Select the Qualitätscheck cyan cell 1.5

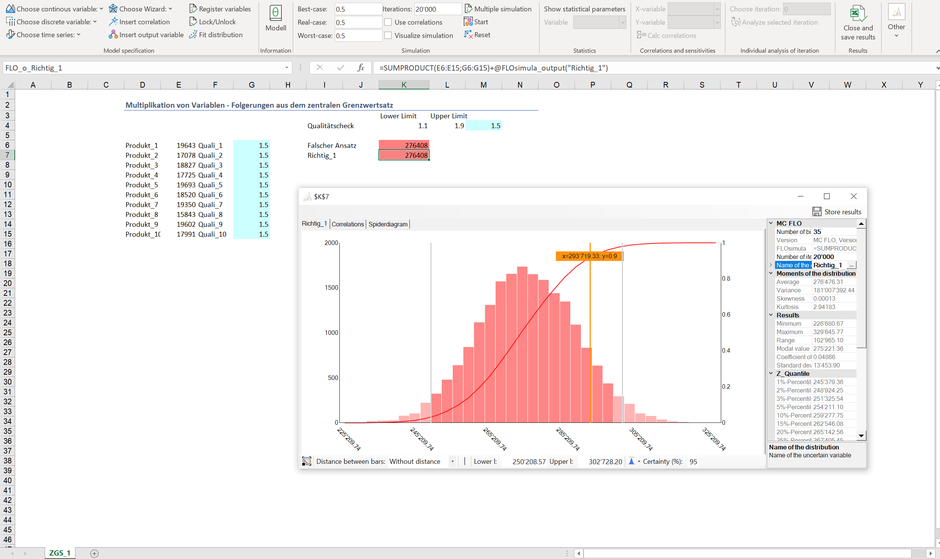coord(483,125)
